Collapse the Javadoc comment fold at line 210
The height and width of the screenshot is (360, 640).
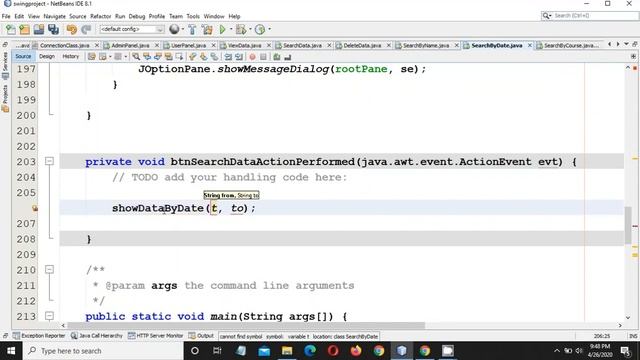49,269
